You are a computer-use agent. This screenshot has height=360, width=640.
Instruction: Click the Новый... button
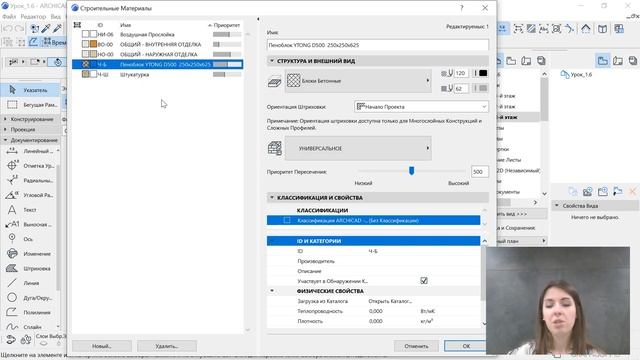click(x=102, y=346)
